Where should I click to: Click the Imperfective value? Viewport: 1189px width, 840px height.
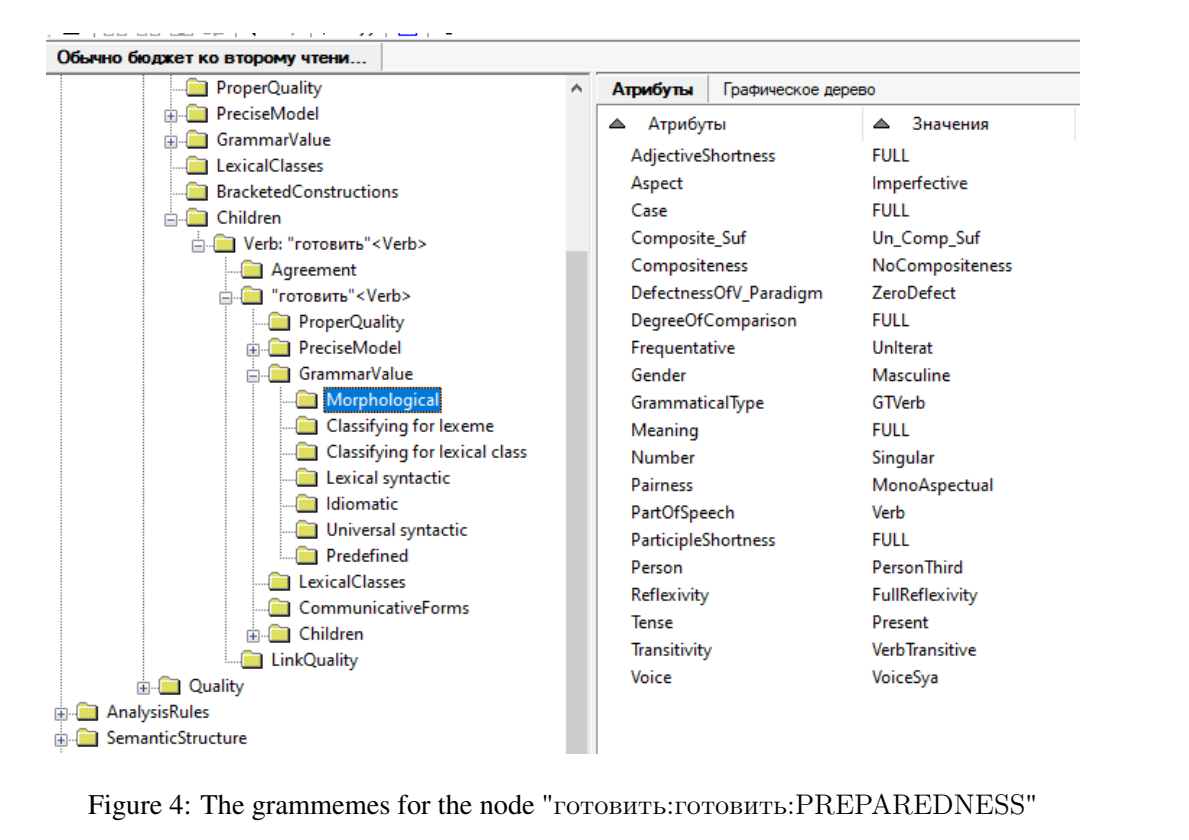[919, 183]
